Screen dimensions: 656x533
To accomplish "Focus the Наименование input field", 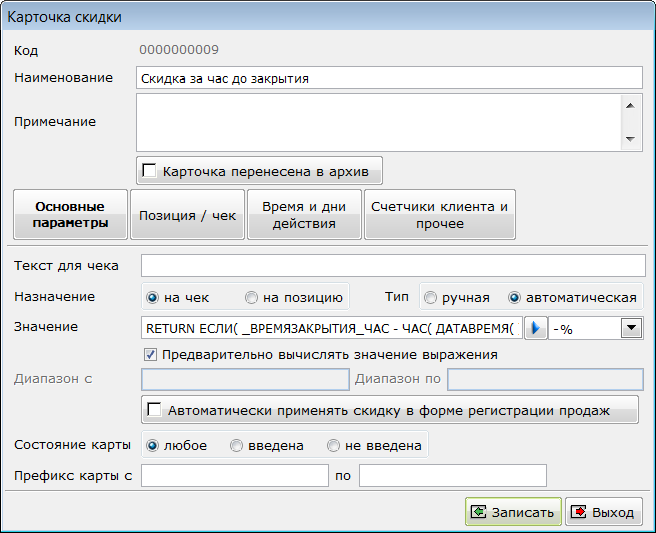I will 389,77.
